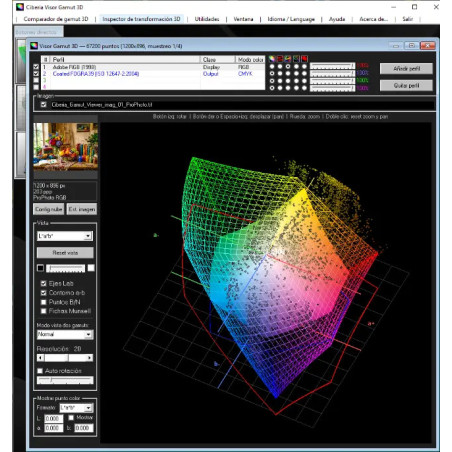Click the multicolor wireframe render mode icon
Screen dimensions: 452x452
coord(288,59)
